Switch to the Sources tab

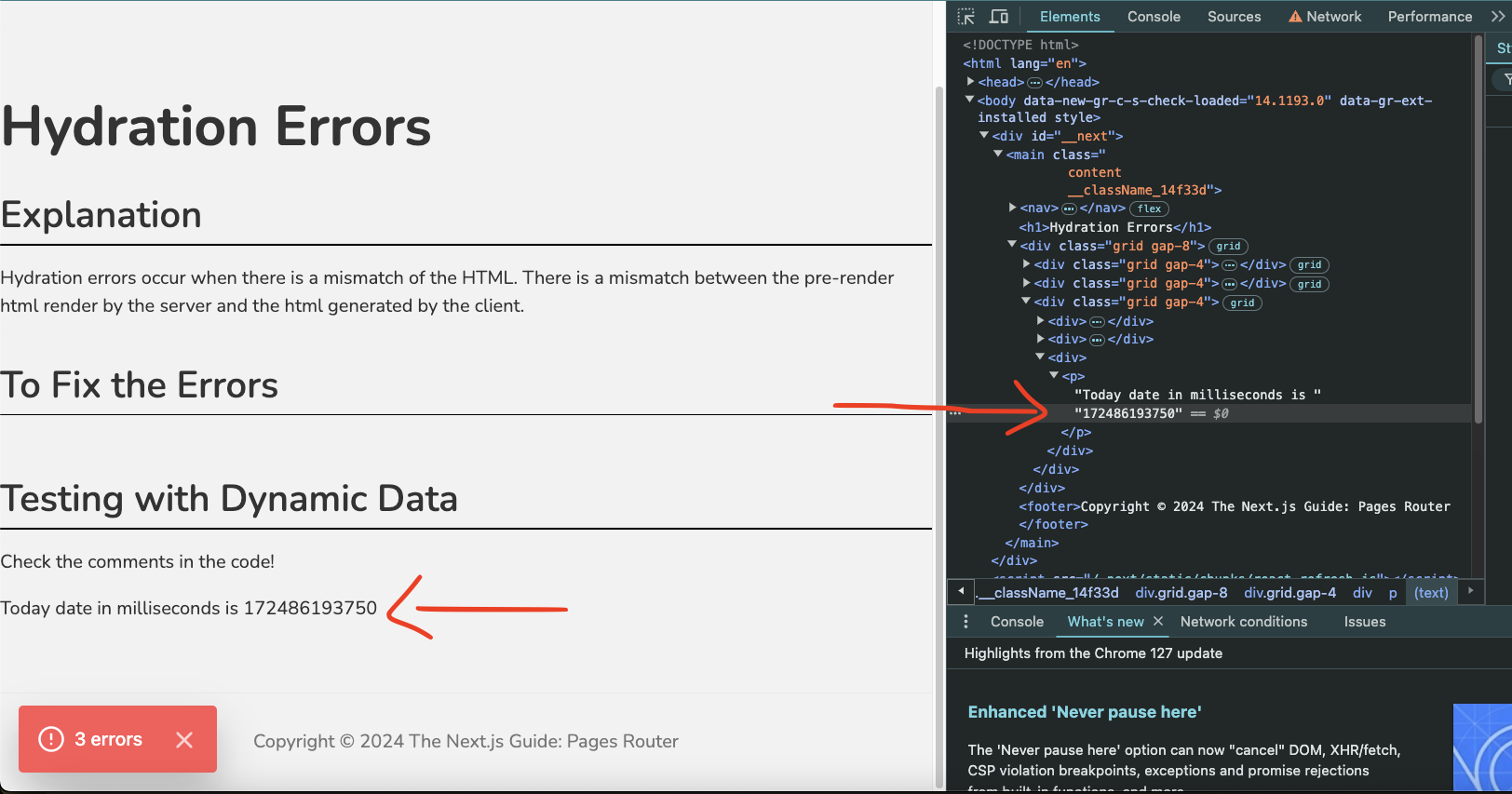tap(1234, 17)
